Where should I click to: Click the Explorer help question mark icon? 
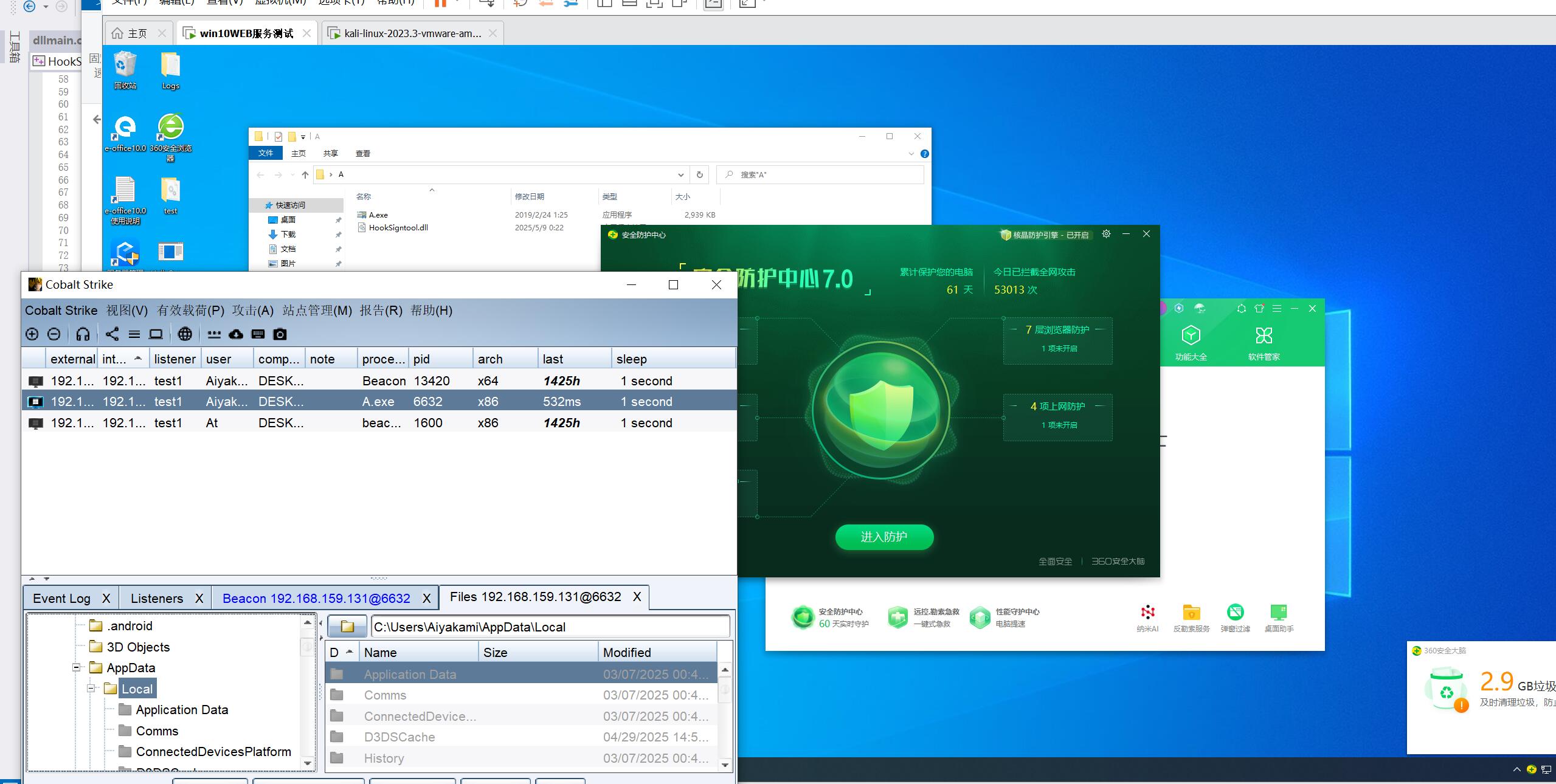click(x=924, y=154)
